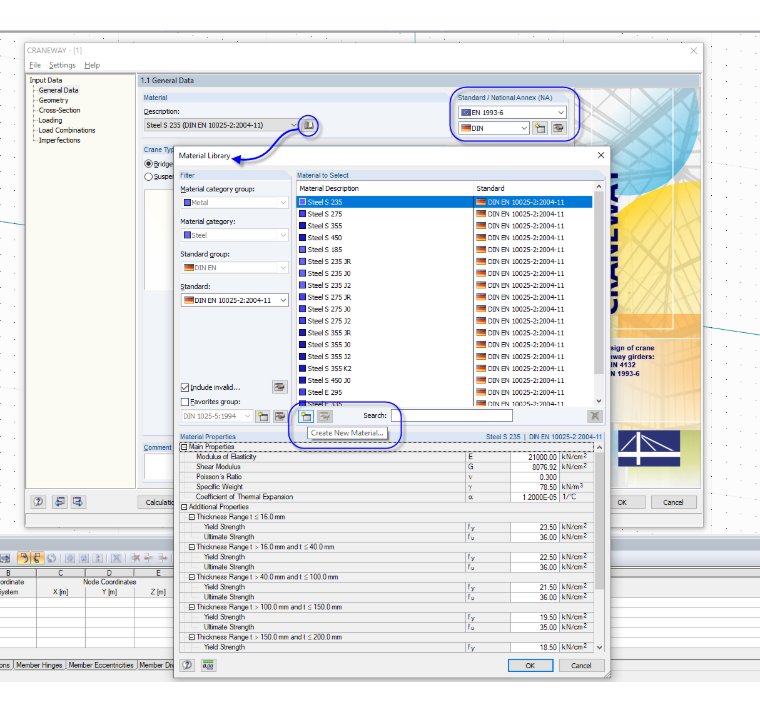Click the Steel S 355 J2 color swatch

302,356
